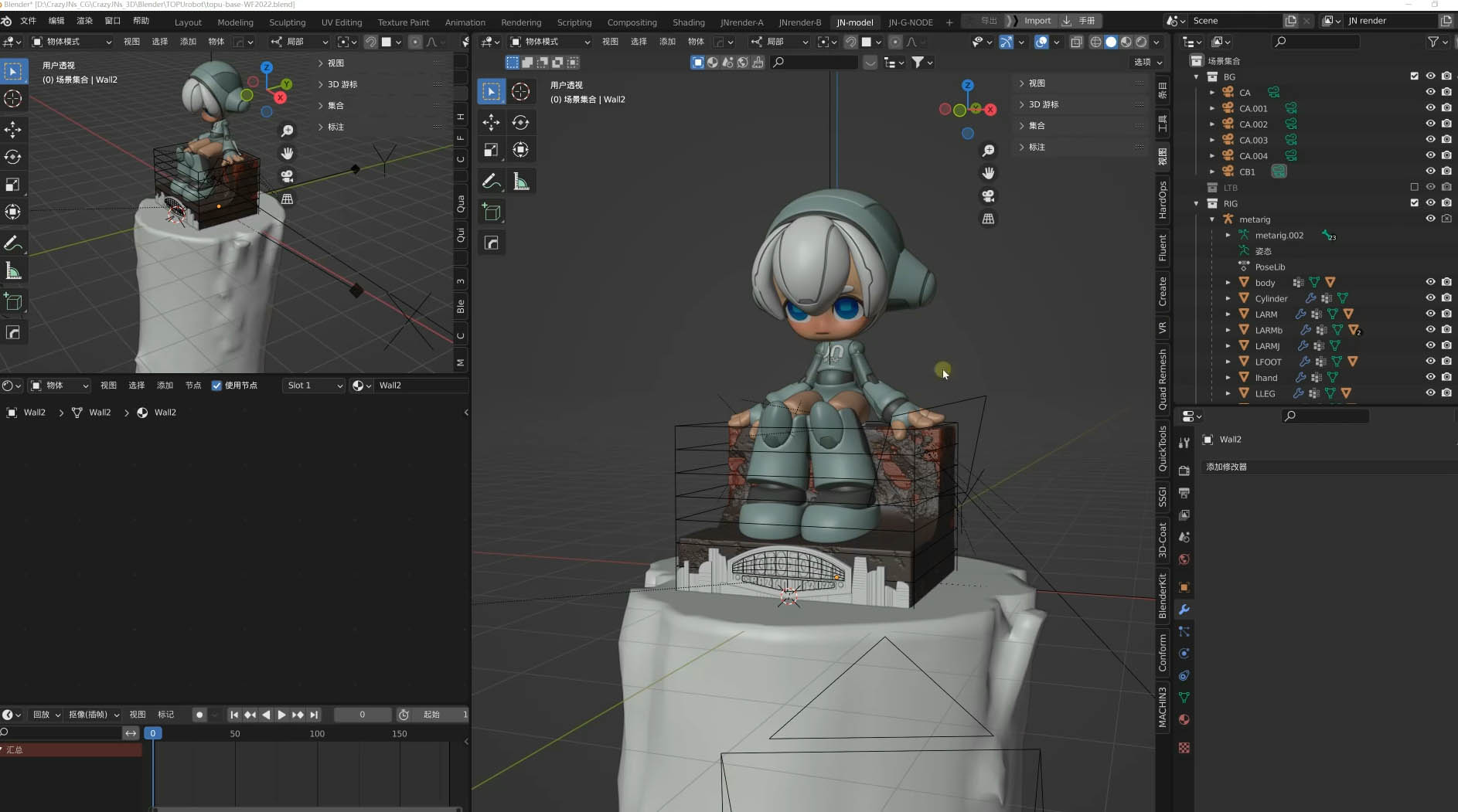
Task: Select the Transform tool in main viewport
Action: click(521, 150)
